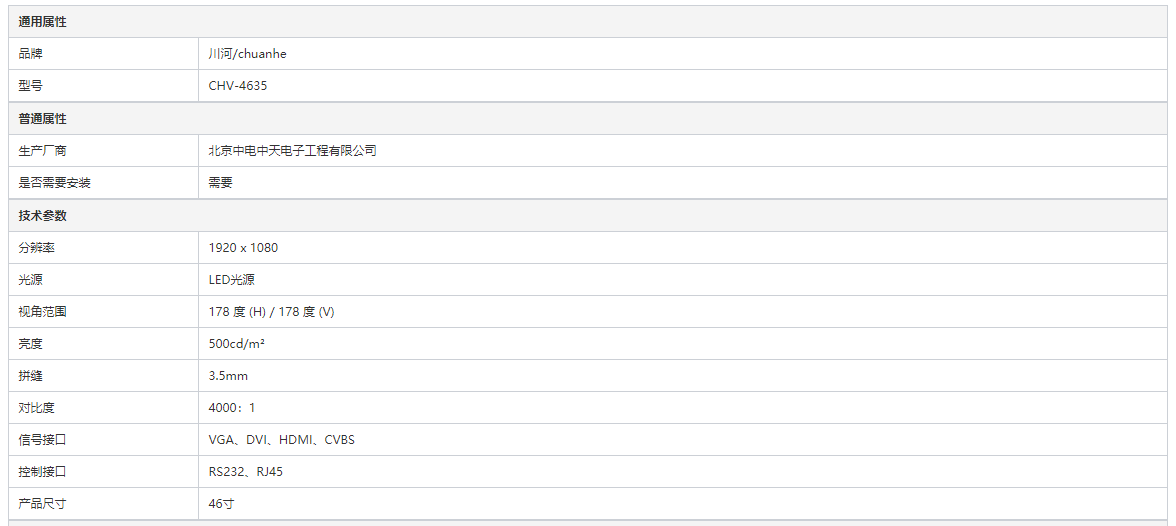Click the viewing angle value 178 度 (H) / 178 度 (V)
This screenshot has width=1176, height=526.
[x=272, y=311]
